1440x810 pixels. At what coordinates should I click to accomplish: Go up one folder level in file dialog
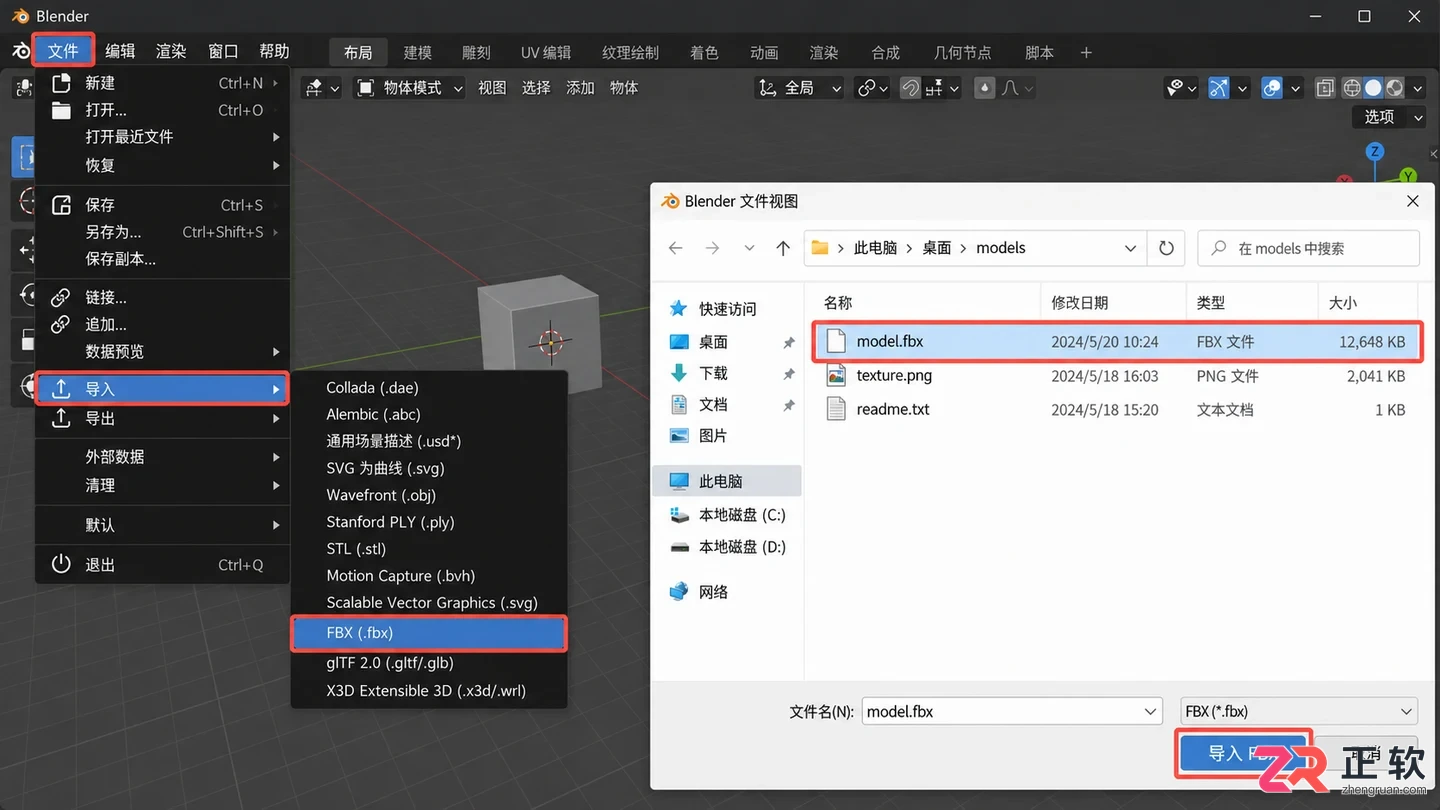[783, 248]
